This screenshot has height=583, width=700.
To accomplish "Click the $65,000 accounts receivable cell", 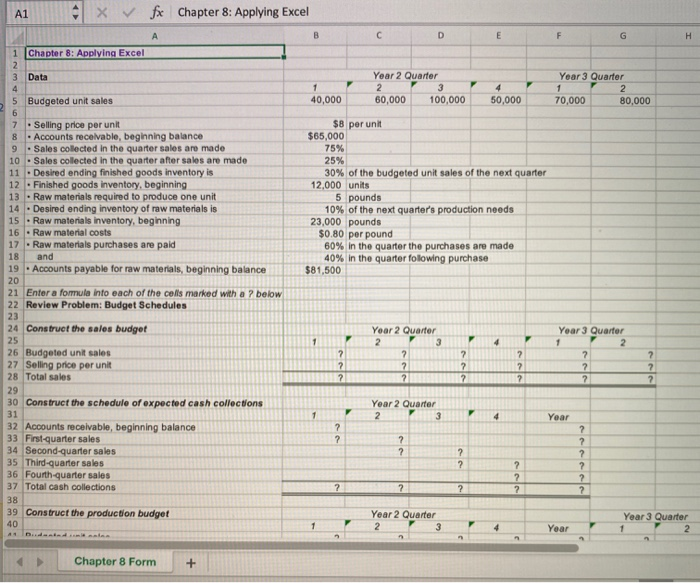I will click(315, 136).
